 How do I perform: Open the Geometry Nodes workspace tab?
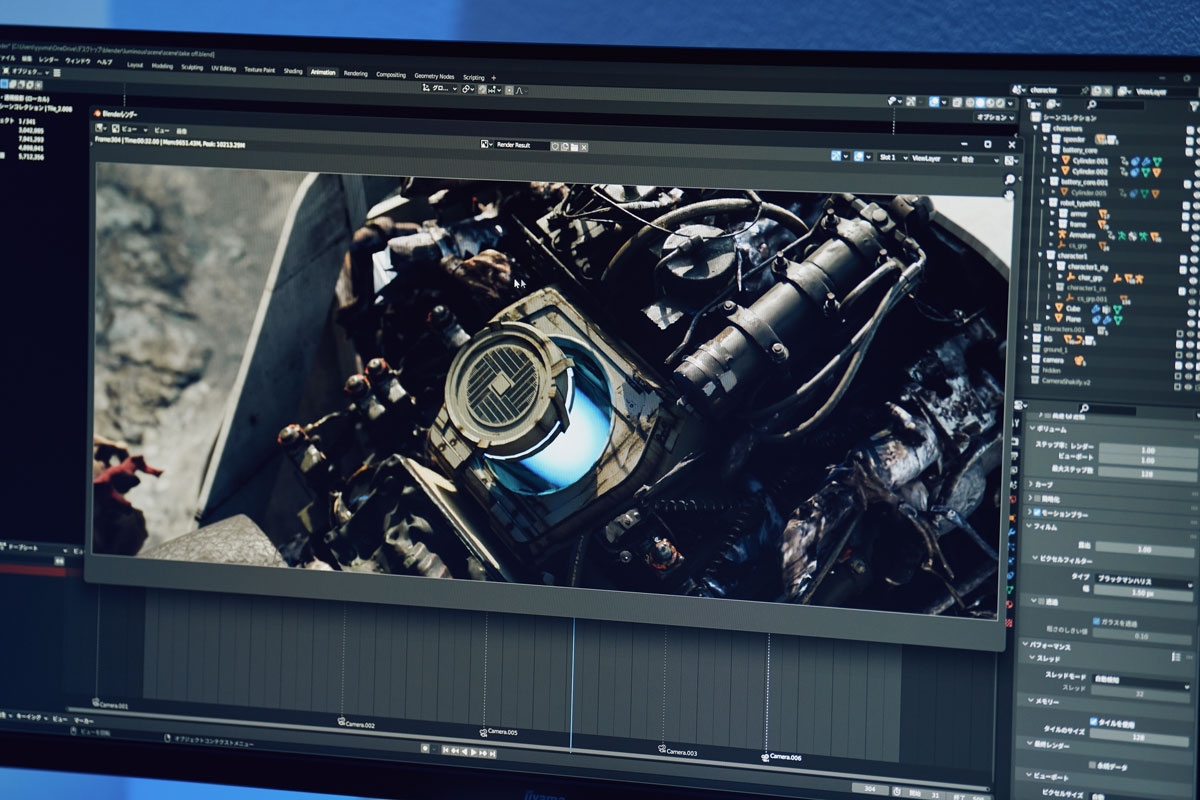point(434,76)
